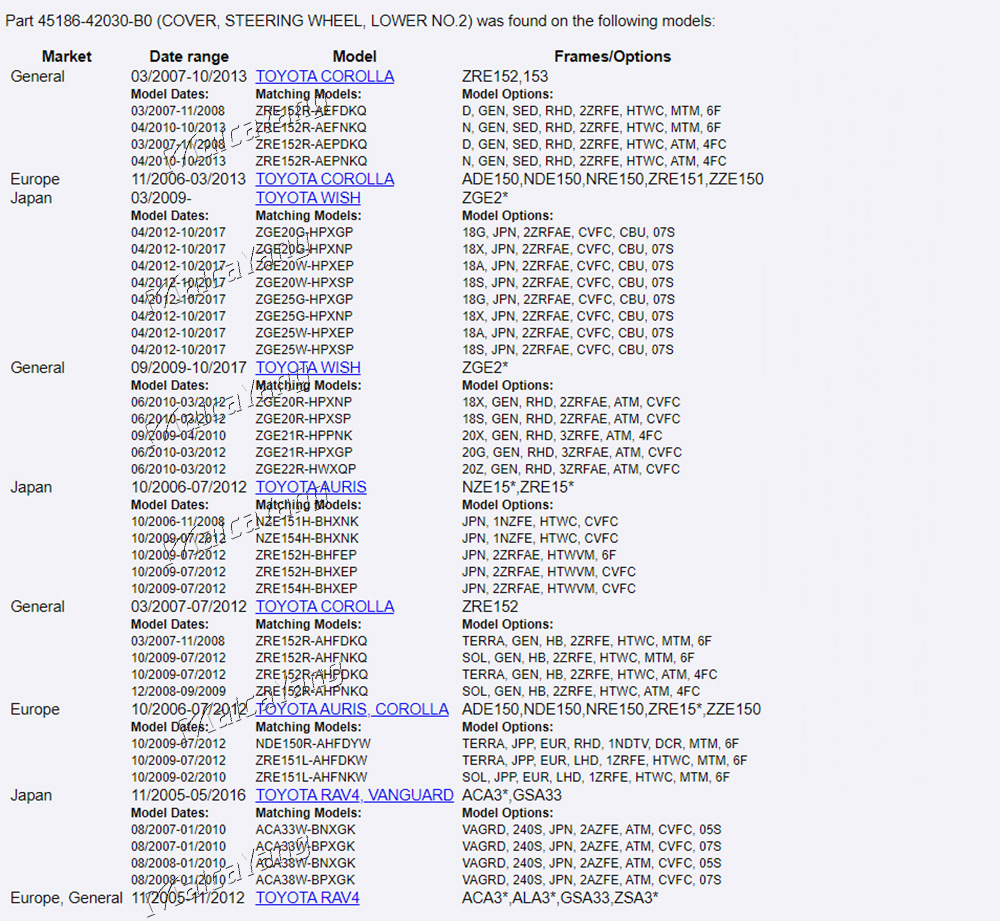Select model NZE151H-BHXNK

(x=307, y=522)
